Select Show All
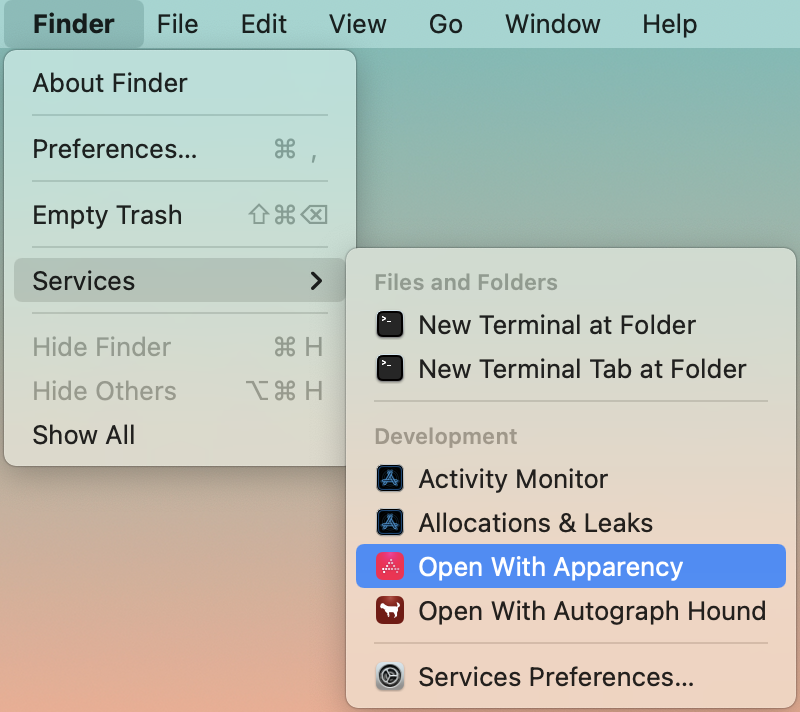The image size is (800, 712). click(84, 435)
